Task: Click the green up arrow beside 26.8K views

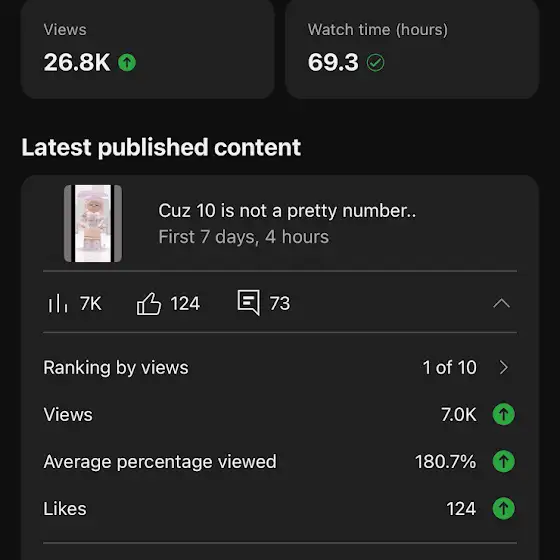Action: coord(127,62)
